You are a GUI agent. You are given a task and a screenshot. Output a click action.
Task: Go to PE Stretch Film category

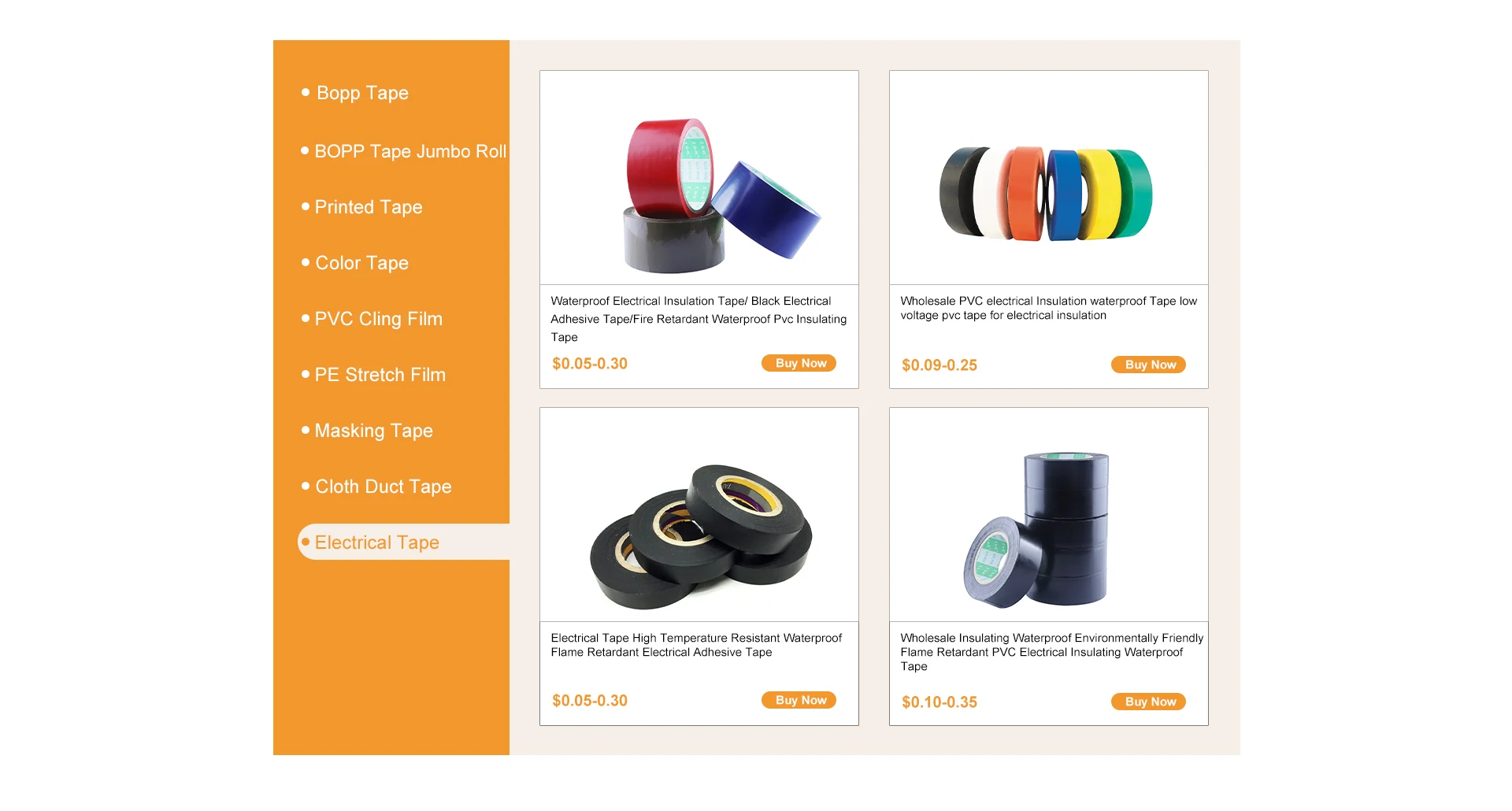pyautogui.click(x=380, y=375)
